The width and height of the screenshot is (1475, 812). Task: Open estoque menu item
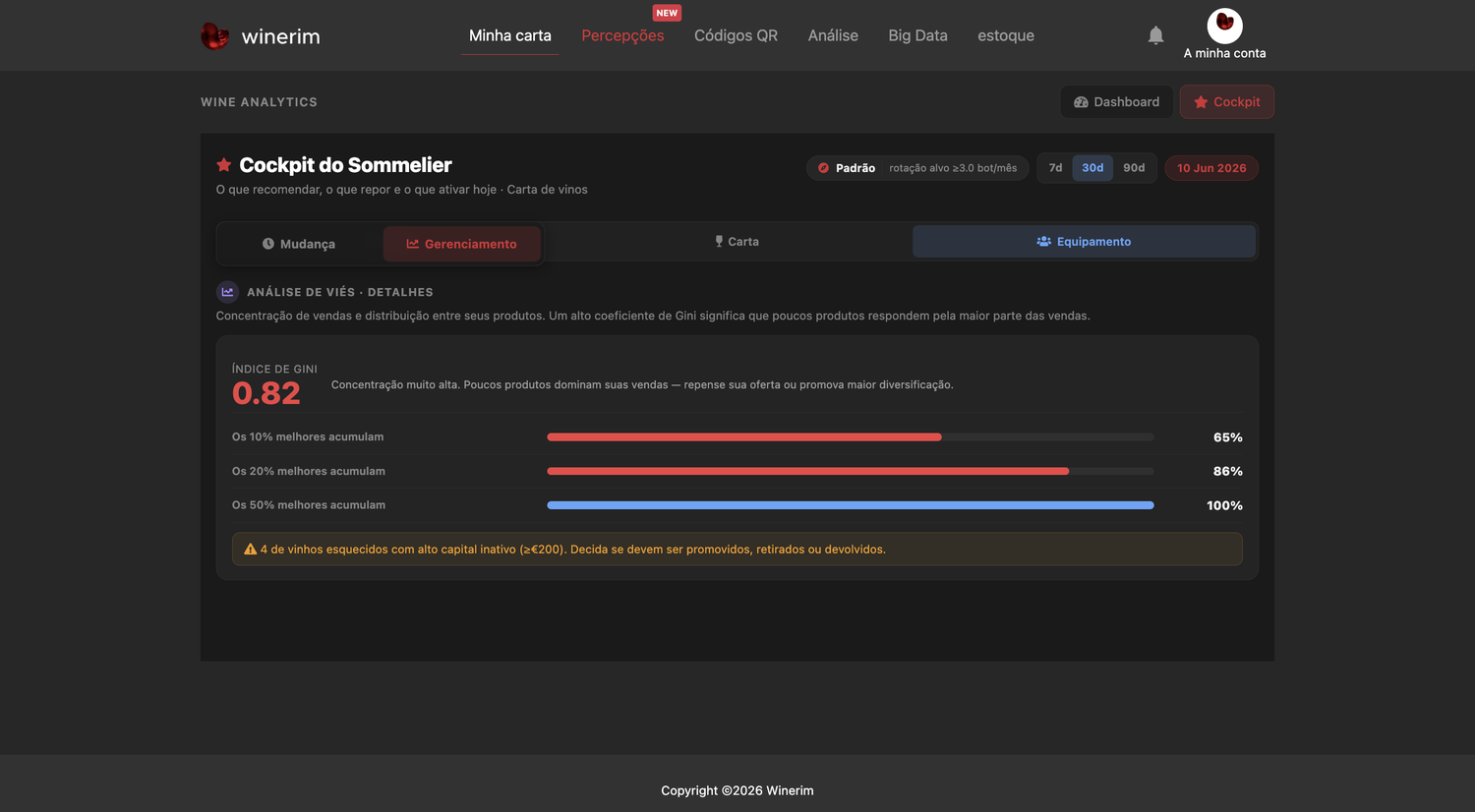point(1006,35)
